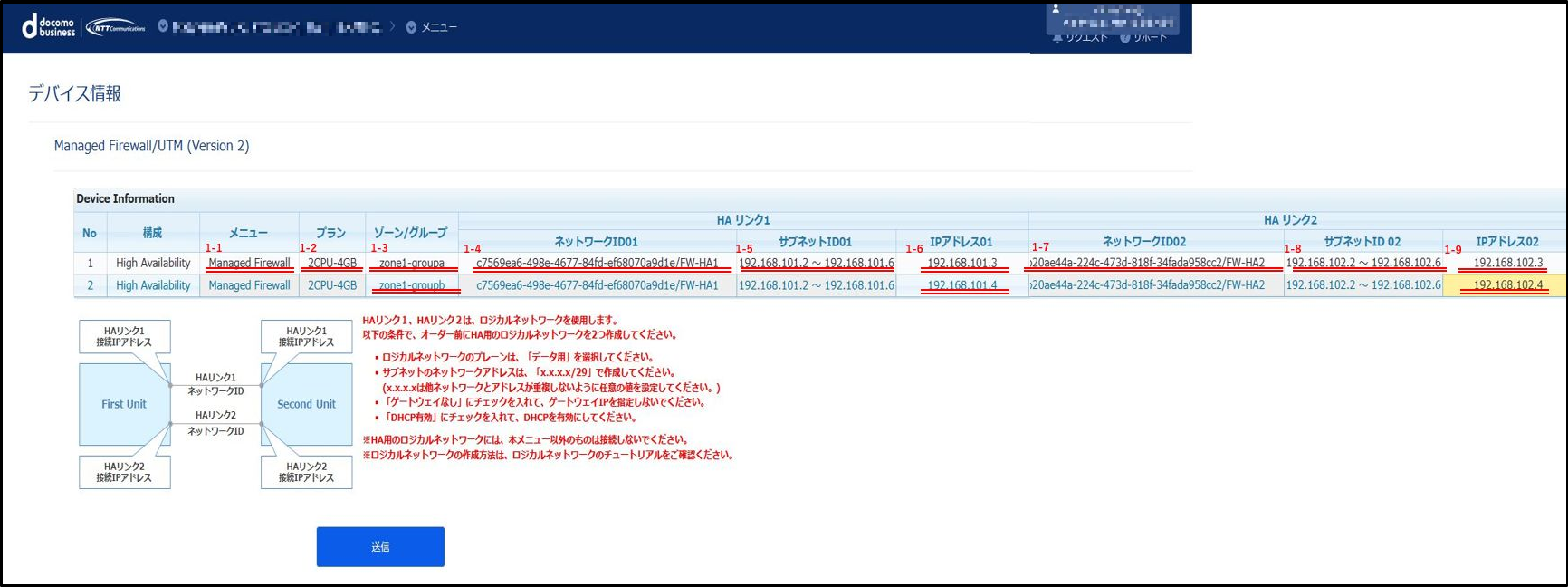Click High Availability in row 1

point(153,263)
